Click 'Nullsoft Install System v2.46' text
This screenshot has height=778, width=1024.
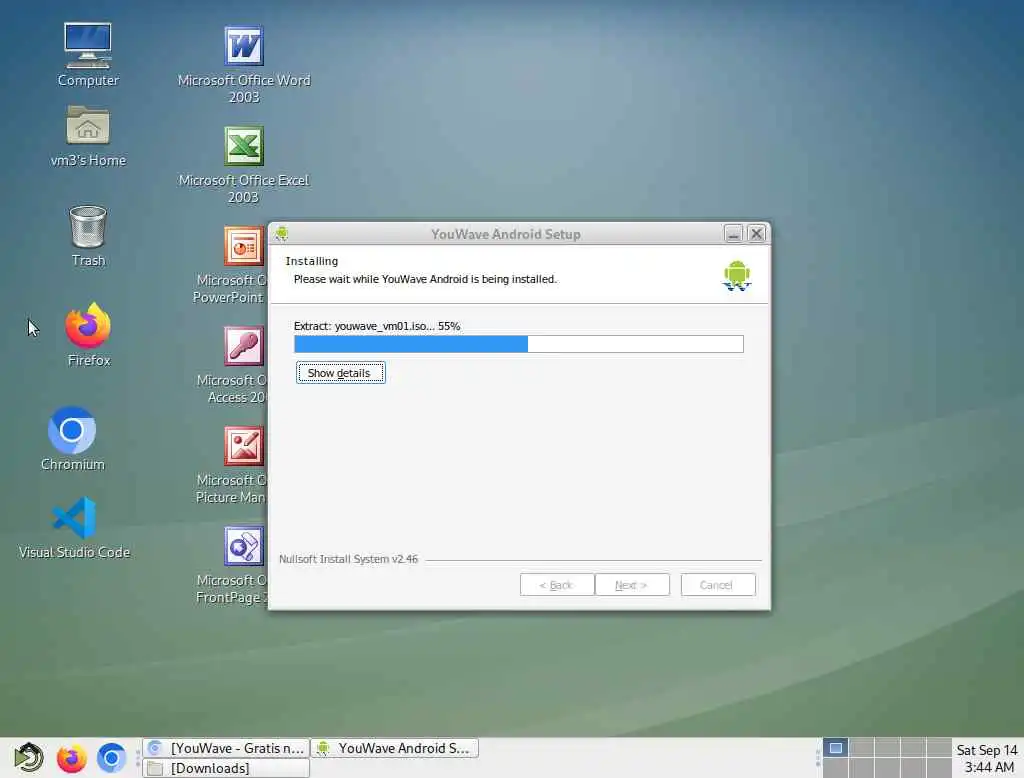point(348,559)
